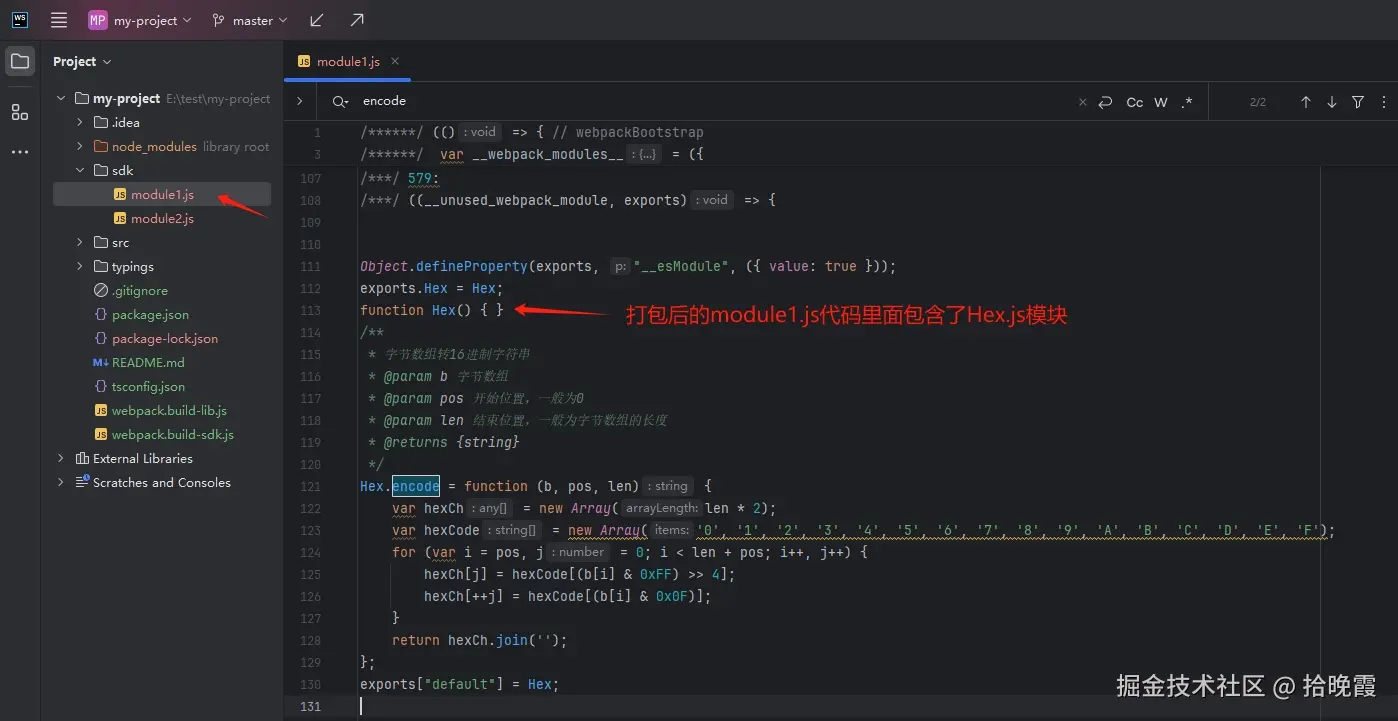1398x721 pixels.
Task: Click the new line icon in search
Action: 1105,102
